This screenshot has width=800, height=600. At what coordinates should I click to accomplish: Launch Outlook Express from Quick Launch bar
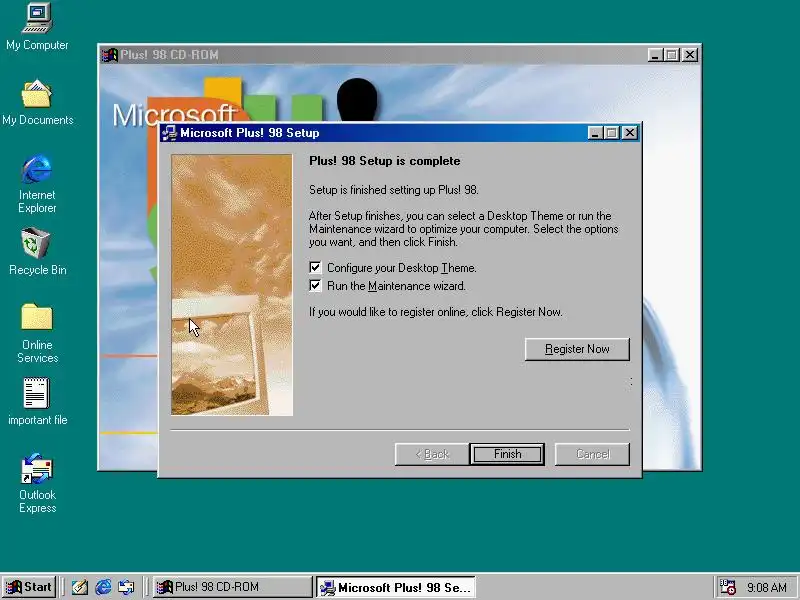click(126, 587)
